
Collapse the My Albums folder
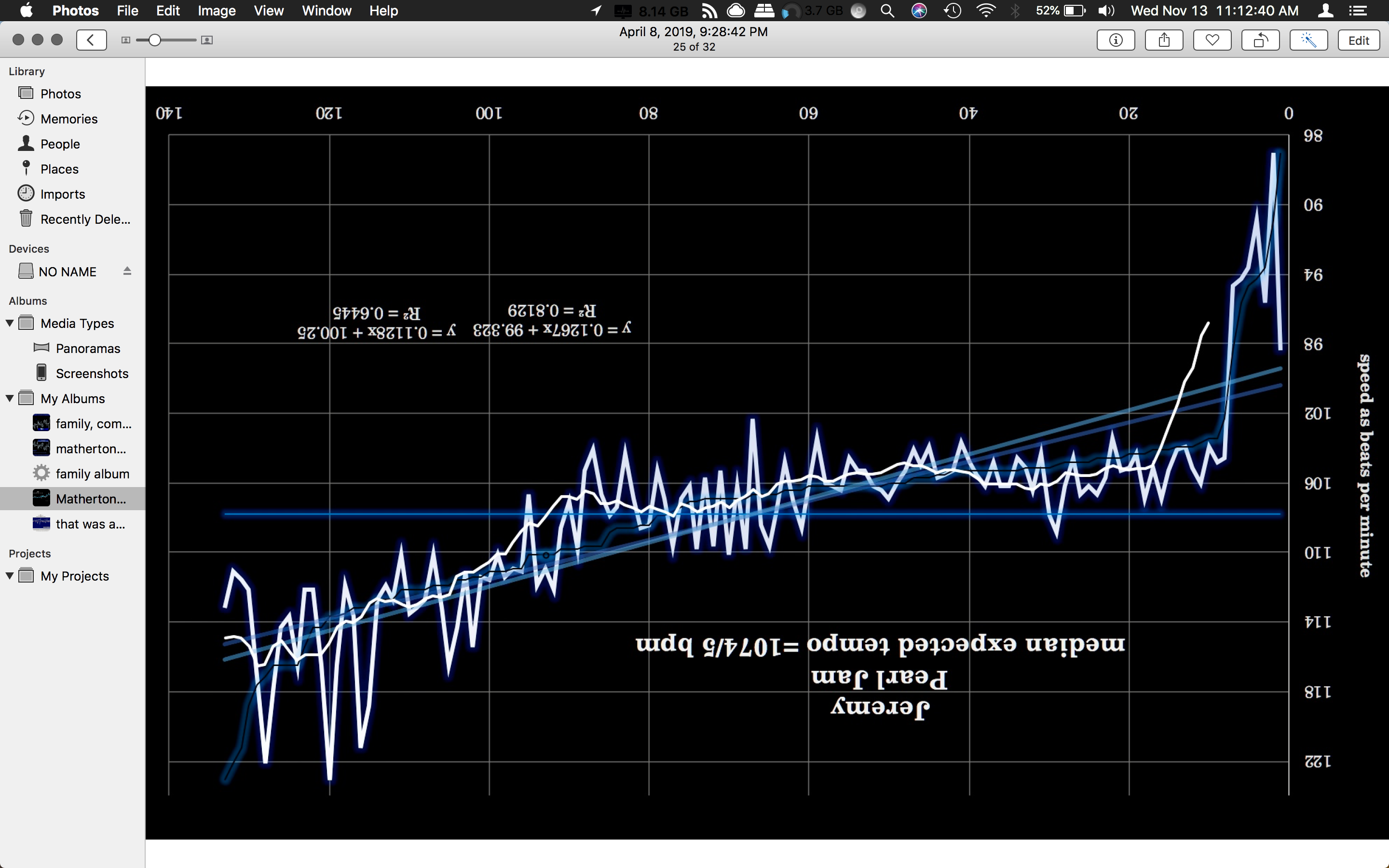[x=10, y=398]
